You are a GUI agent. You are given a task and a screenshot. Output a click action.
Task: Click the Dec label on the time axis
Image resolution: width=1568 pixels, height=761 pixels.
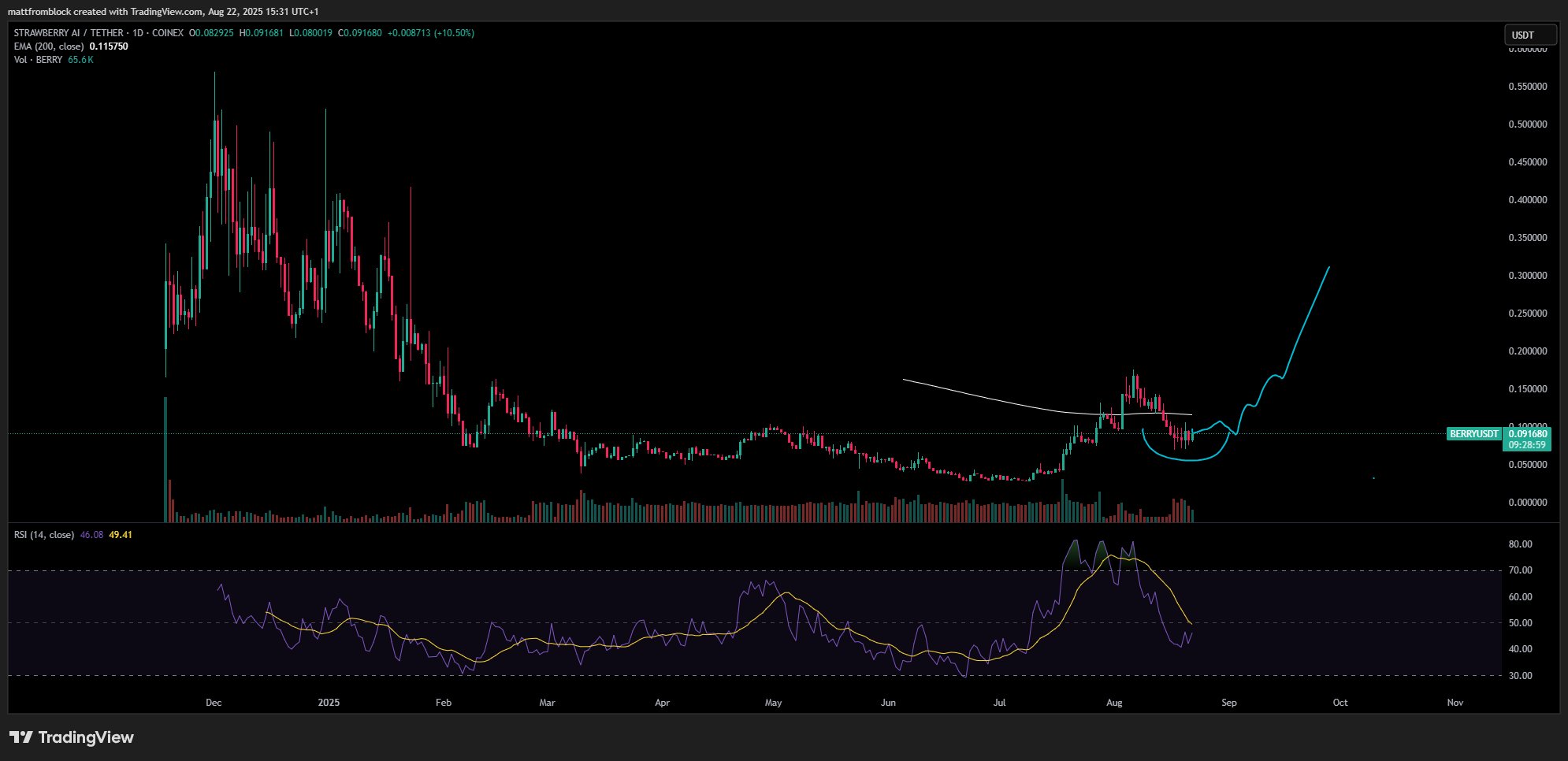coord(214,703)
